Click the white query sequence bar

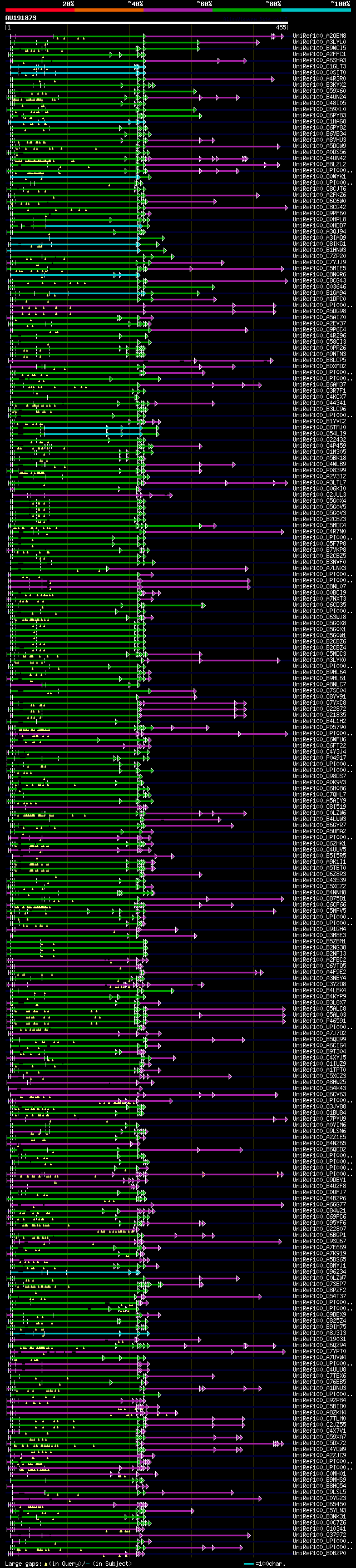click(x=147, y=23)
